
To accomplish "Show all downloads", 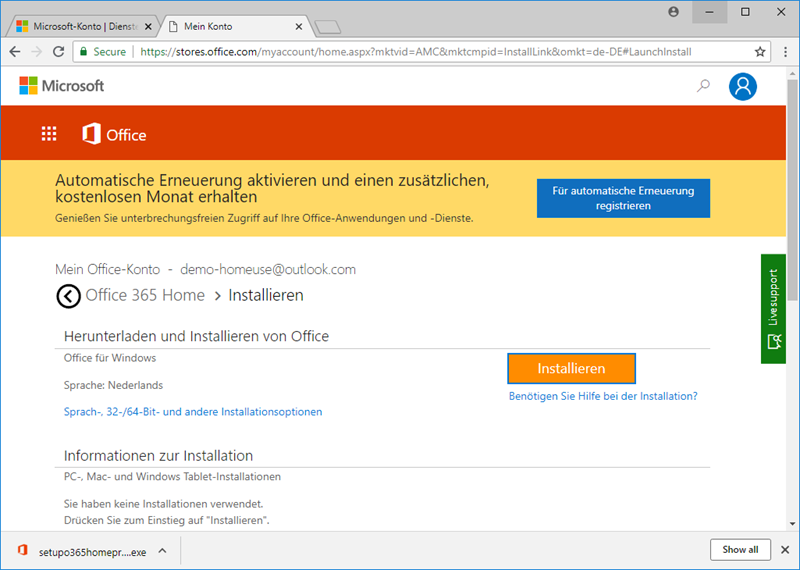I will (740, 550).
